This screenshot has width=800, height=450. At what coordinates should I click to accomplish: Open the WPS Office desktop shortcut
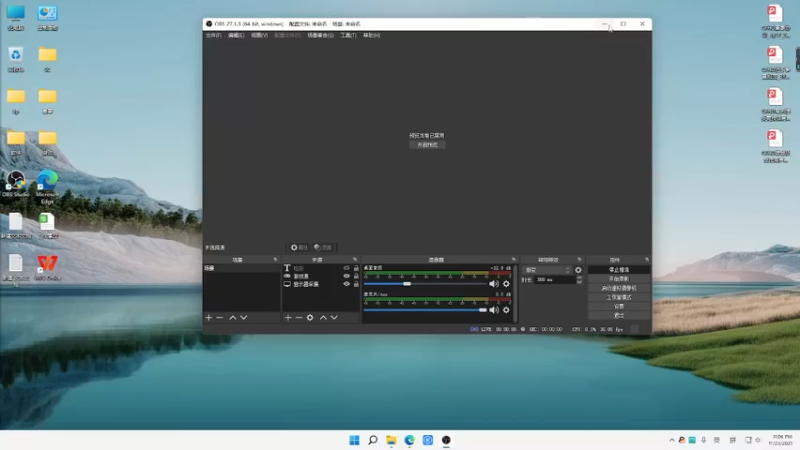(x=47, y=267)
